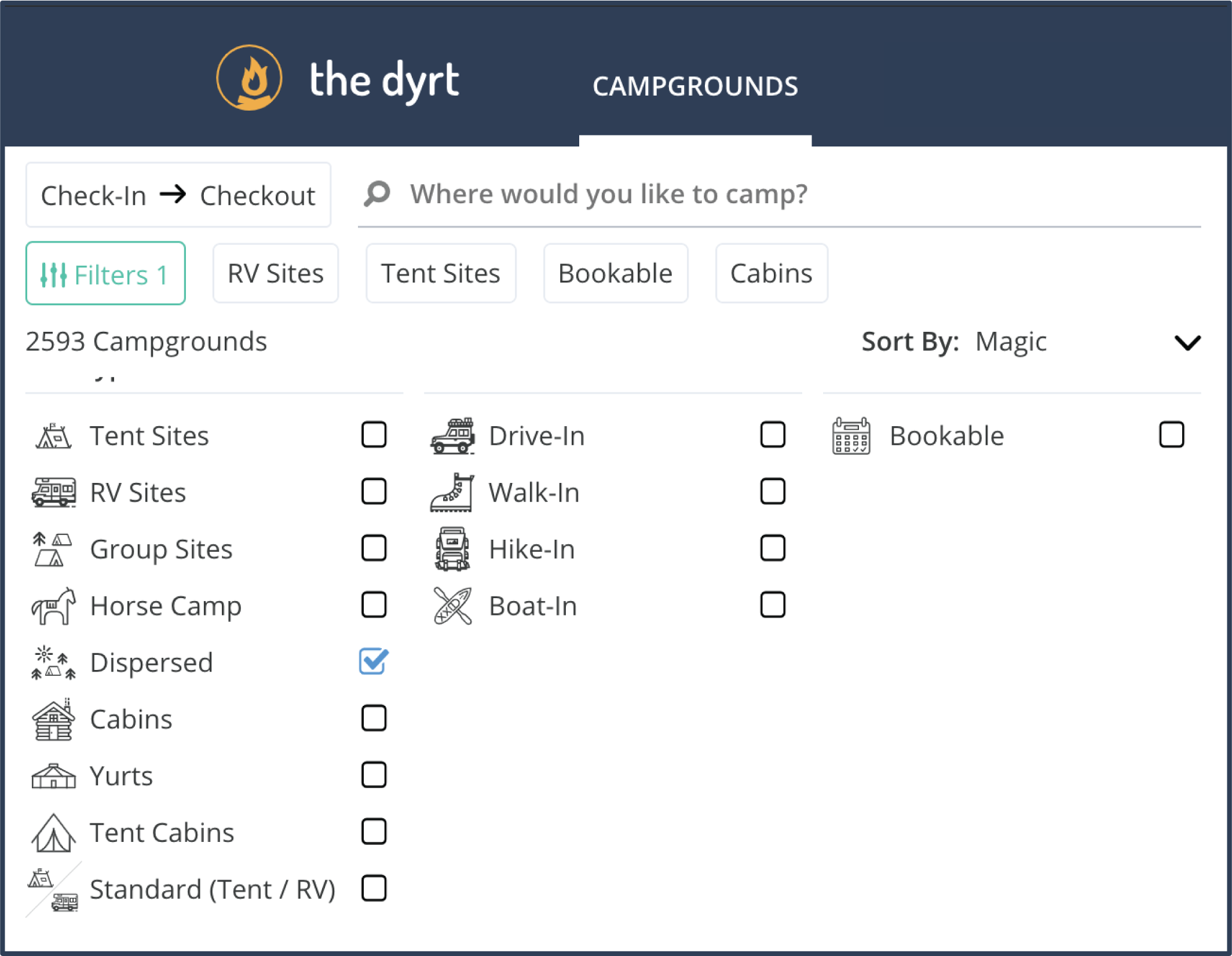Click the Yurts icon
The width and height of the screenshot is (1232, 956).
tap(53, 776)
